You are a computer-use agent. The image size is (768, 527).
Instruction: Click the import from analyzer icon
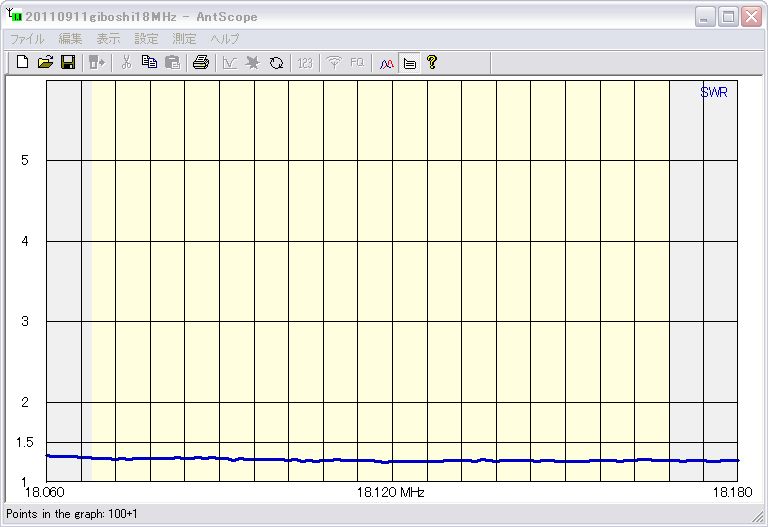tap(97, 62)
